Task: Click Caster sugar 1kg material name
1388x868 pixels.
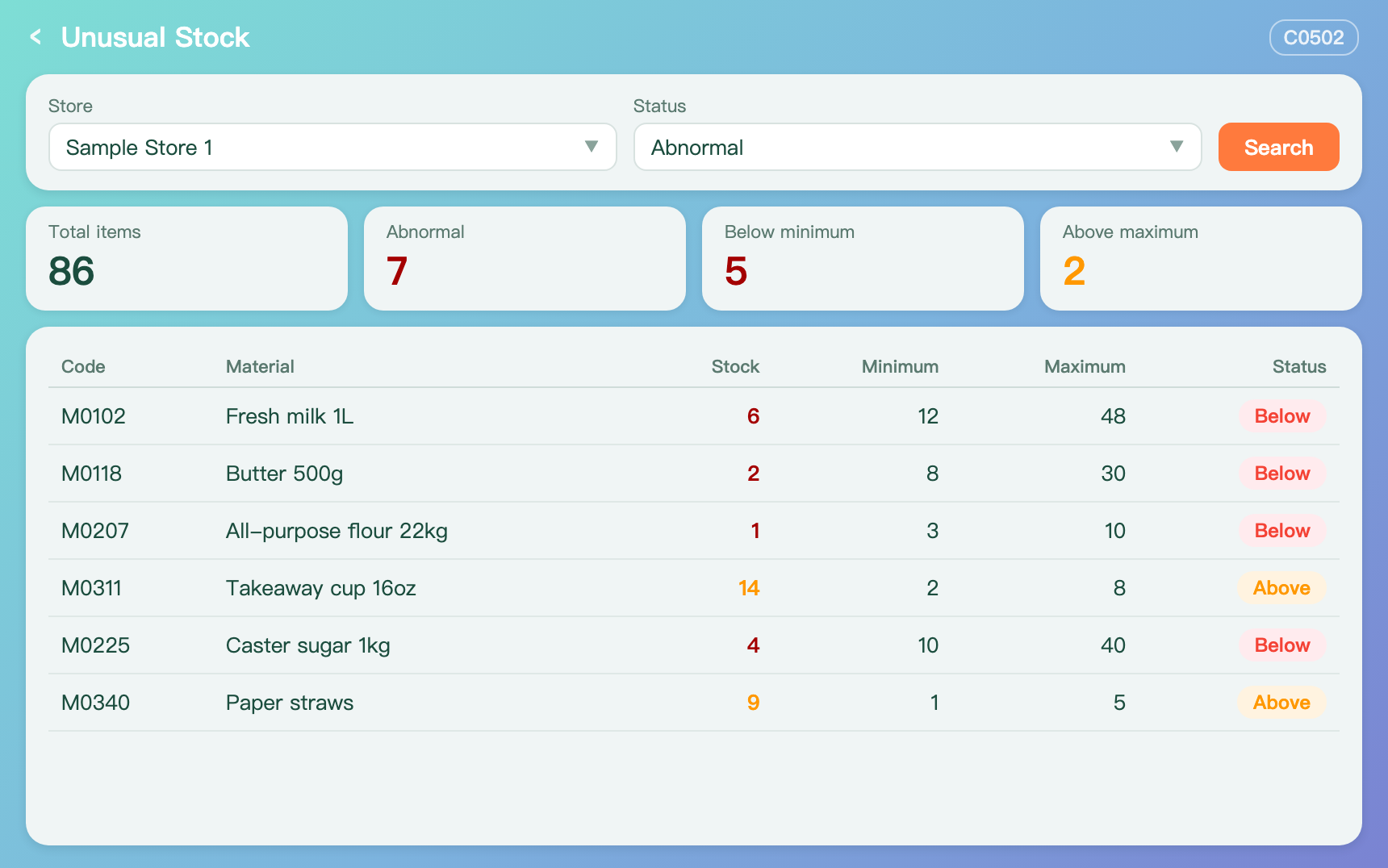Action: tap(308, 645)
